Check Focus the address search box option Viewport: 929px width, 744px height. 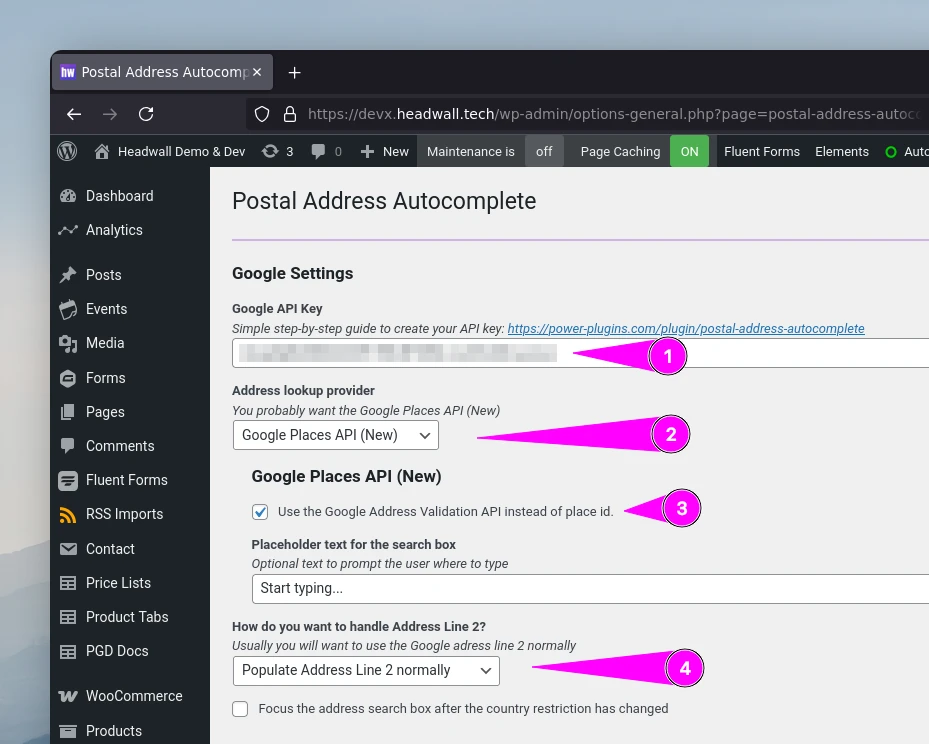[x=240, y=709]
